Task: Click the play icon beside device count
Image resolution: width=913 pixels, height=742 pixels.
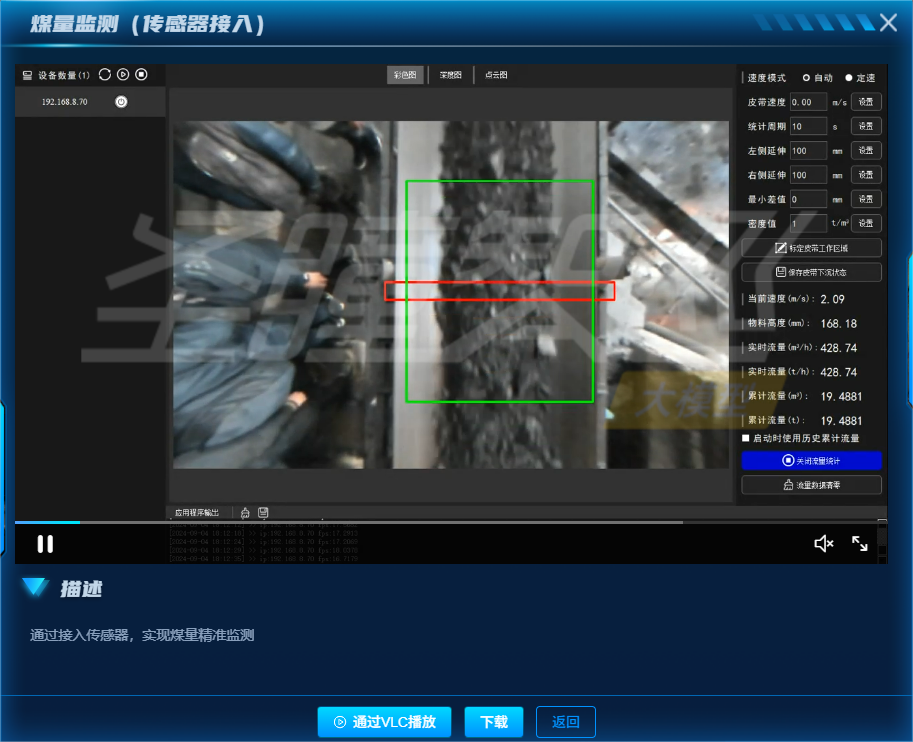Action: pyautogui.click(x=122, y=74)
